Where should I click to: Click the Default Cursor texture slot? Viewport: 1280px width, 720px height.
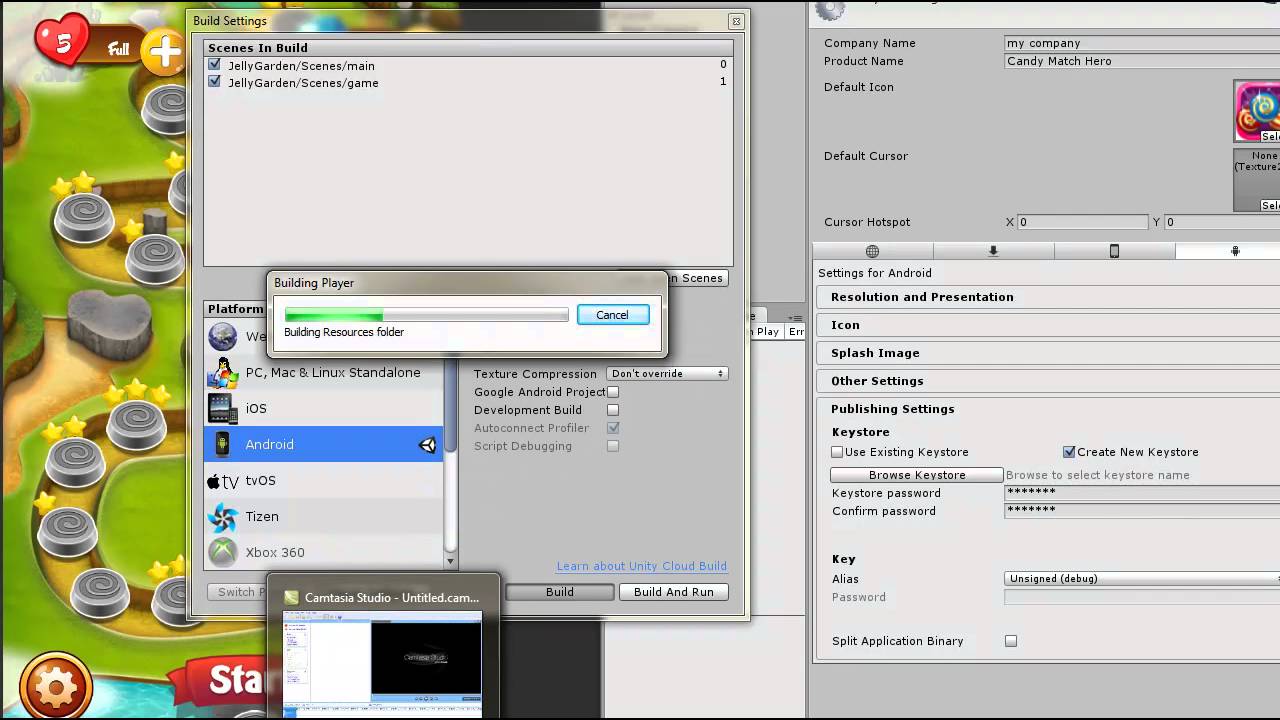tap(1257, 180)
